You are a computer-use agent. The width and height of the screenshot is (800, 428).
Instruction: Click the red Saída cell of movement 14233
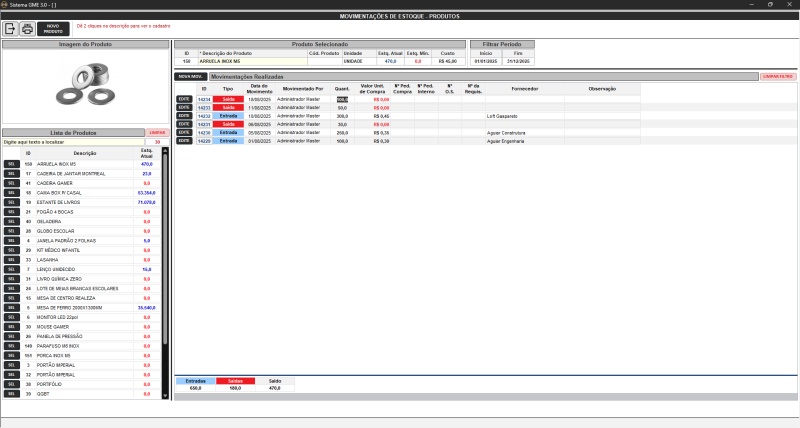tap(227, 108)
